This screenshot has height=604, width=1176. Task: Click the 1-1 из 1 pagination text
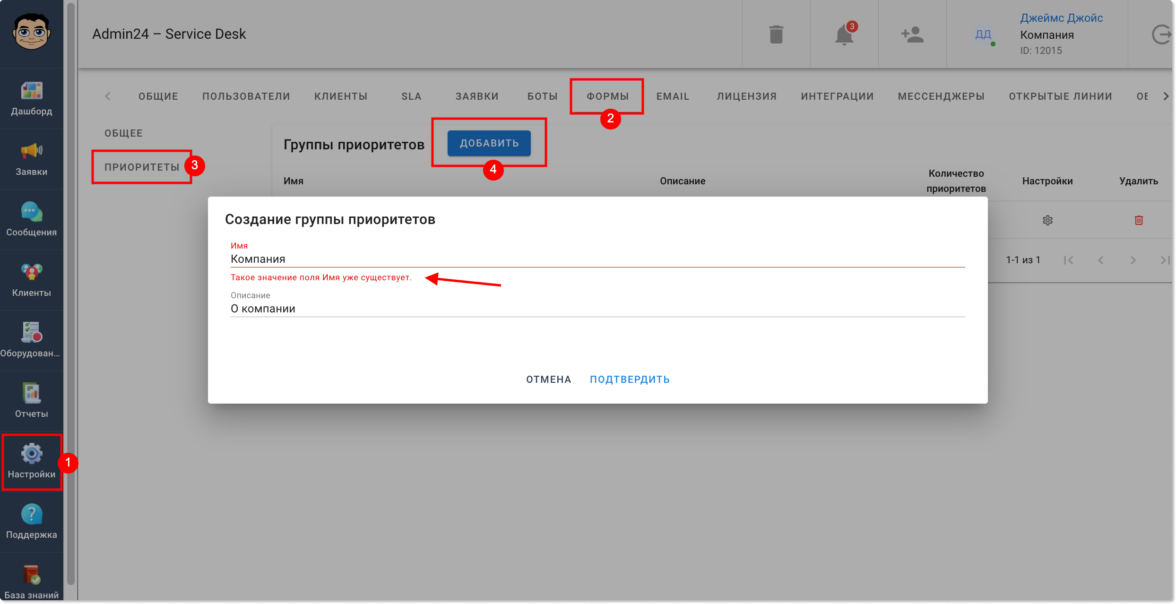point(1023,260)
